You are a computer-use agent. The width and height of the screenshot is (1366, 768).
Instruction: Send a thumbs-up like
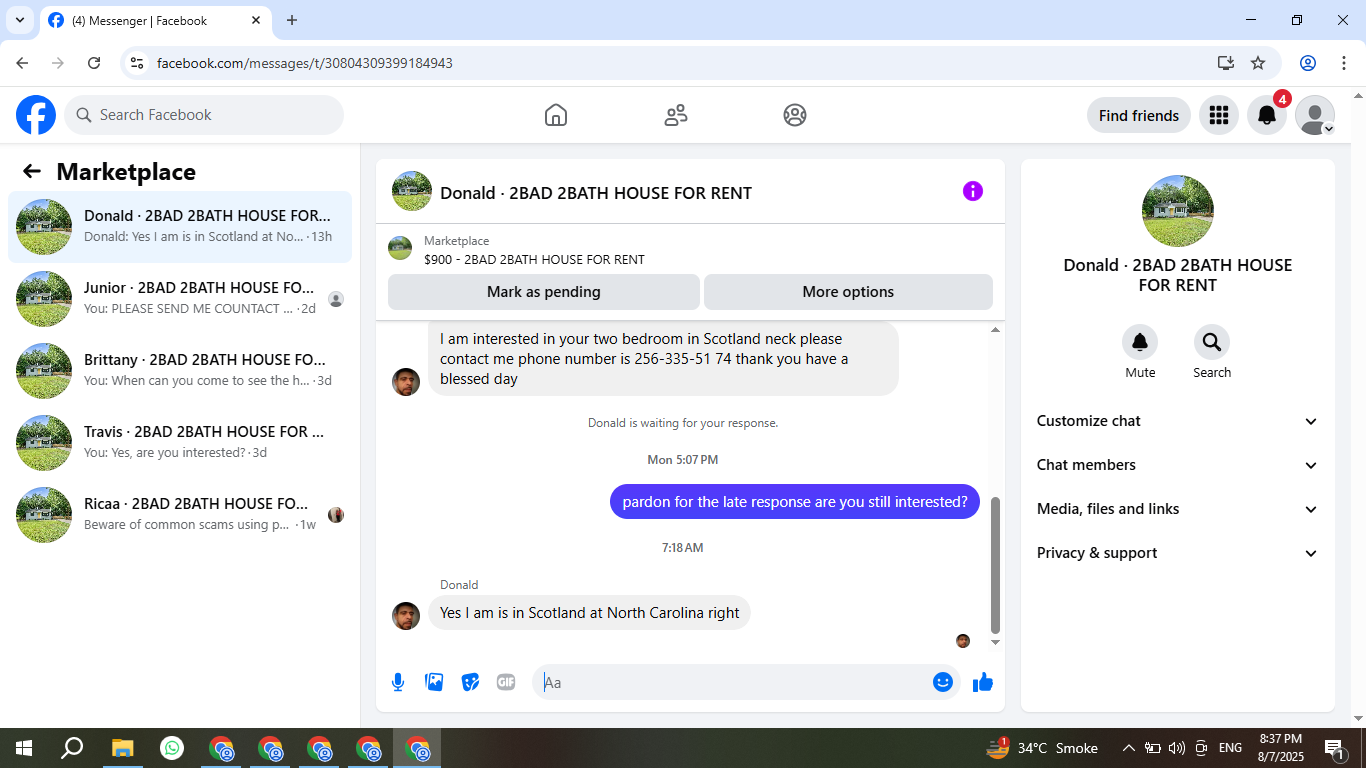point(983,682)
